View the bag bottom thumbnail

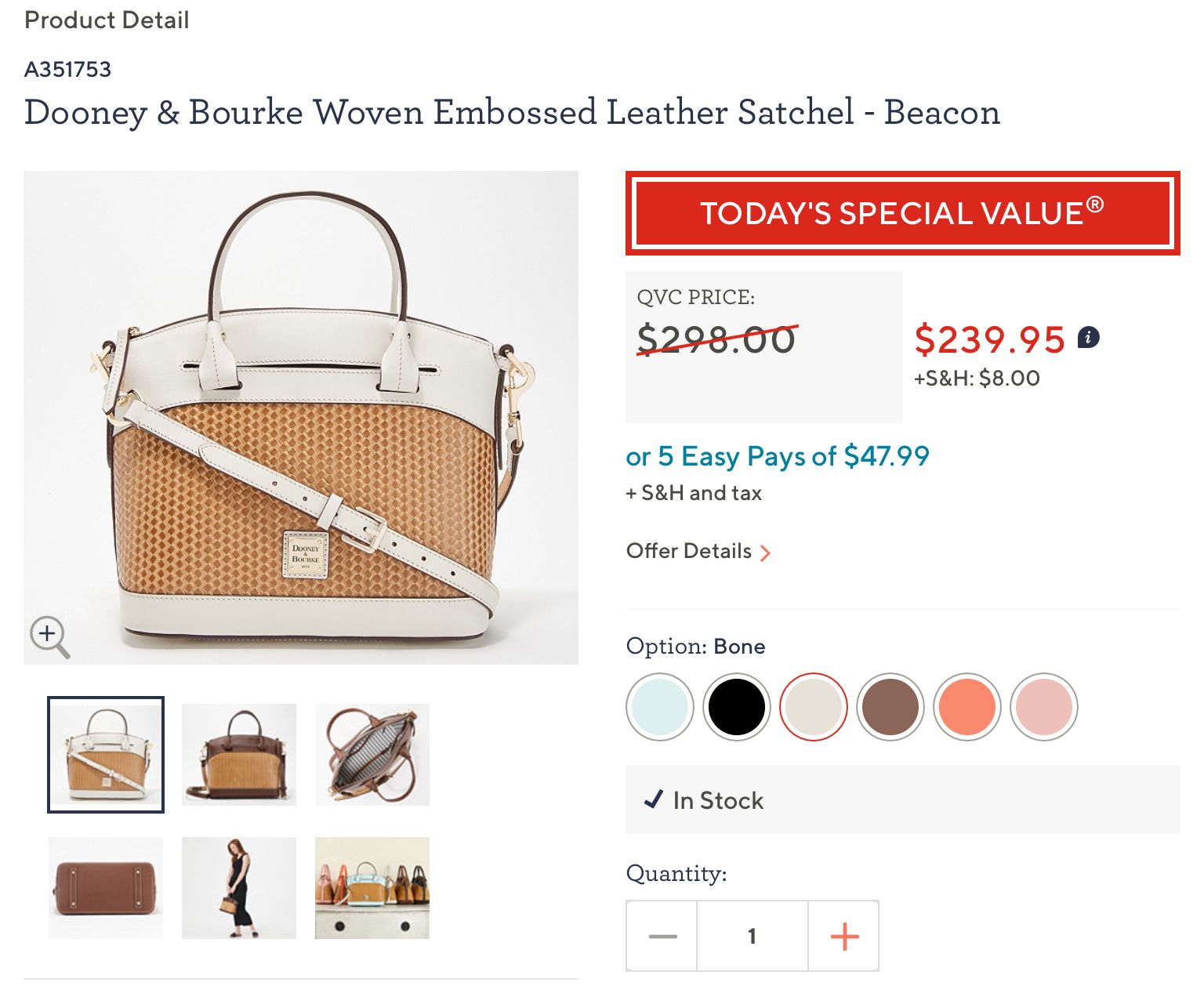106,888
